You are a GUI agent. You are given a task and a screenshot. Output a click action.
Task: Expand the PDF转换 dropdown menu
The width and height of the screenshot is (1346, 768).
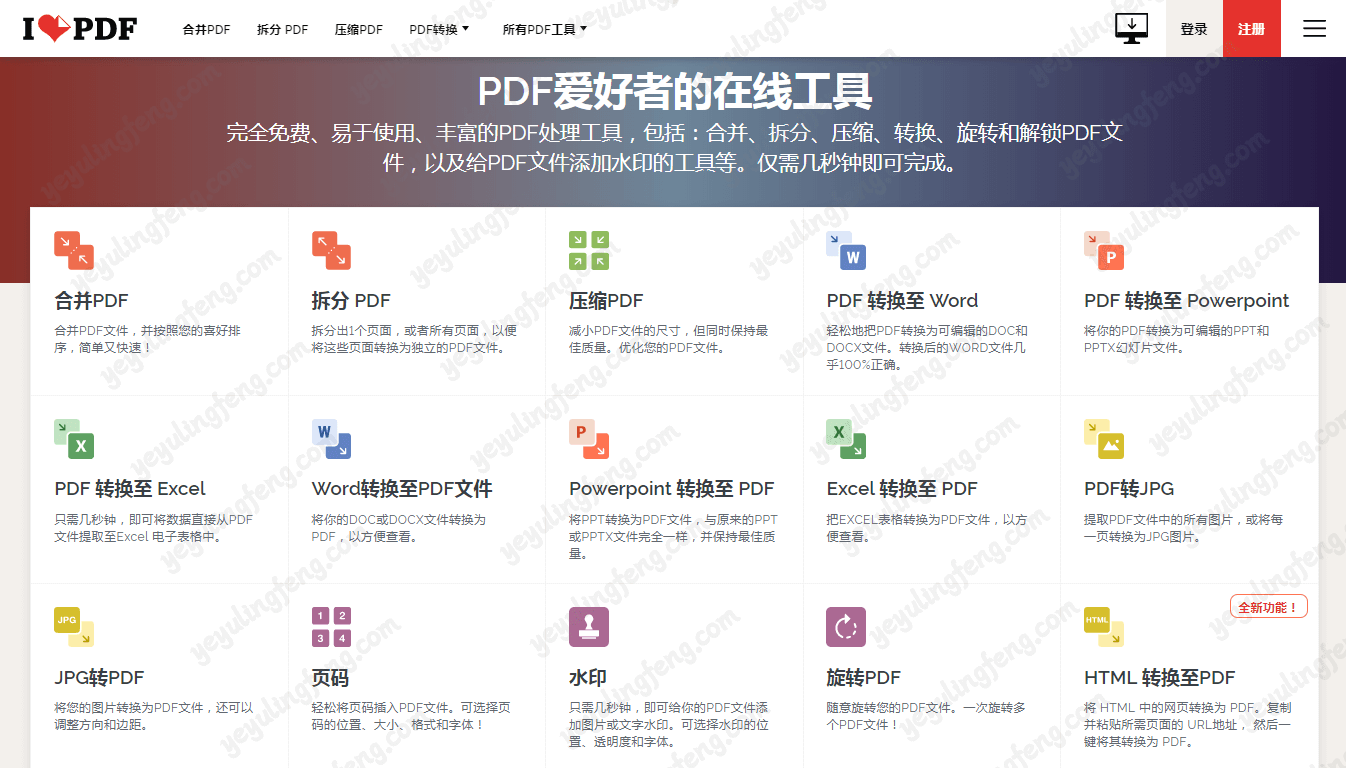(439, 29)
